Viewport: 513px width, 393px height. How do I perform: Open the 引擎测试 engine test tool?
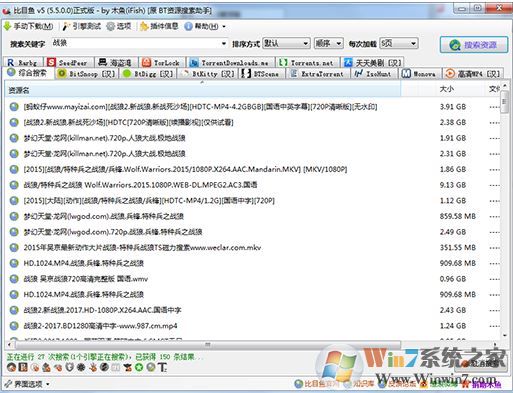[82, 26]
